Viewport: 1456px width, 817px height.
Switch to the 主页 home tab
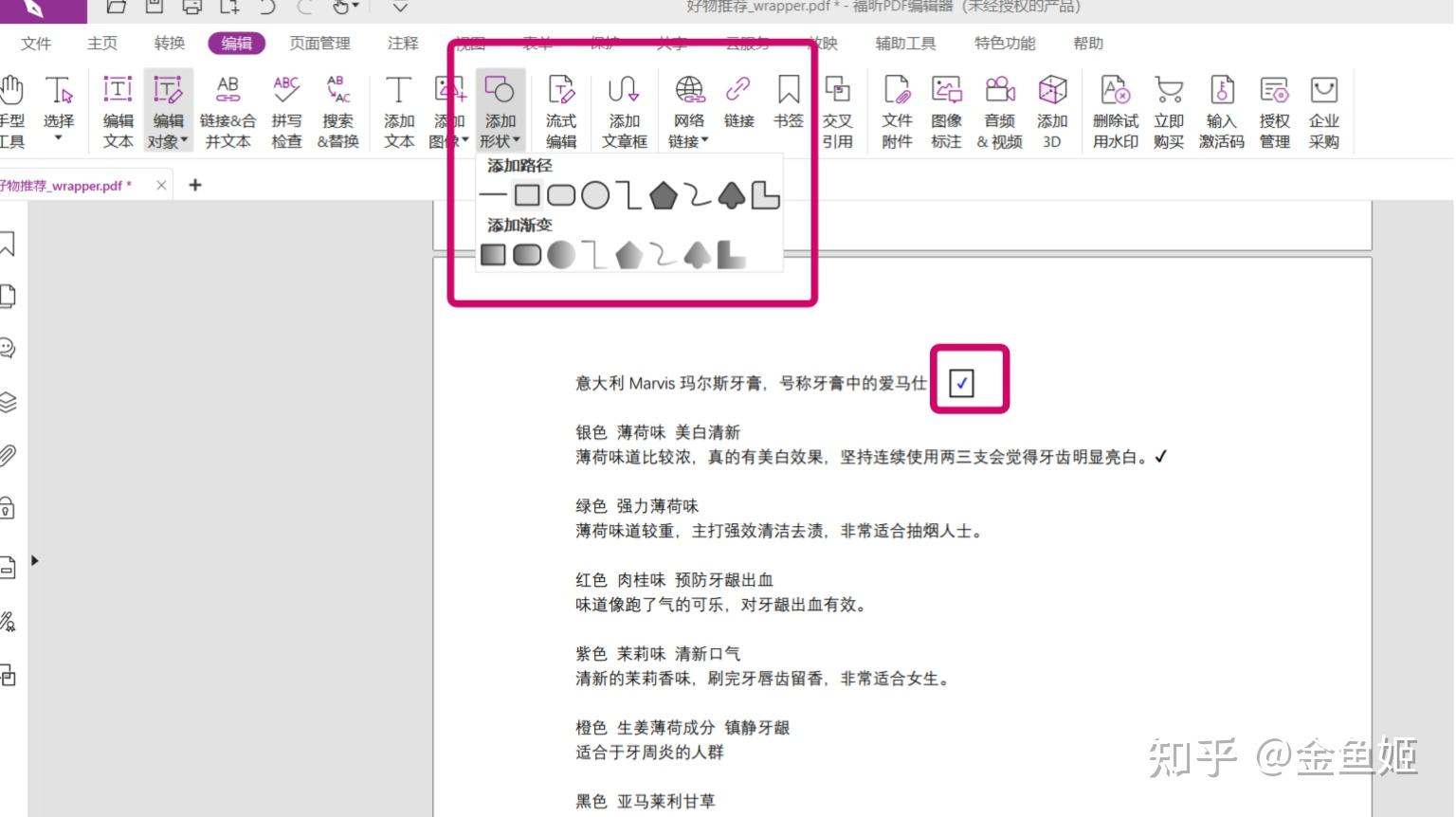click(102, 43)
